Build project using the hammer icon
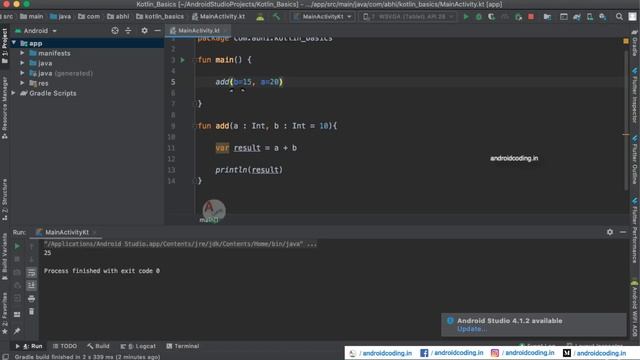The height and width of the screenshot is (360, 640). click(276, 17)
